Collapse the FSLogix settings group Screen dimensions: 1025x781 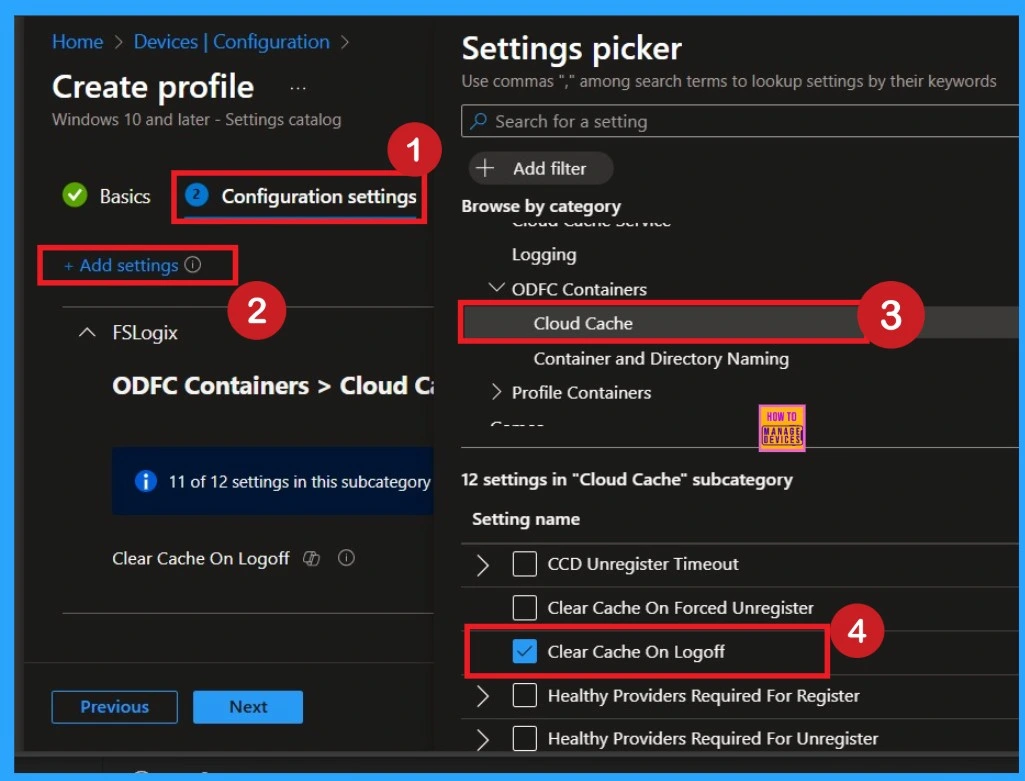point(88,333)
